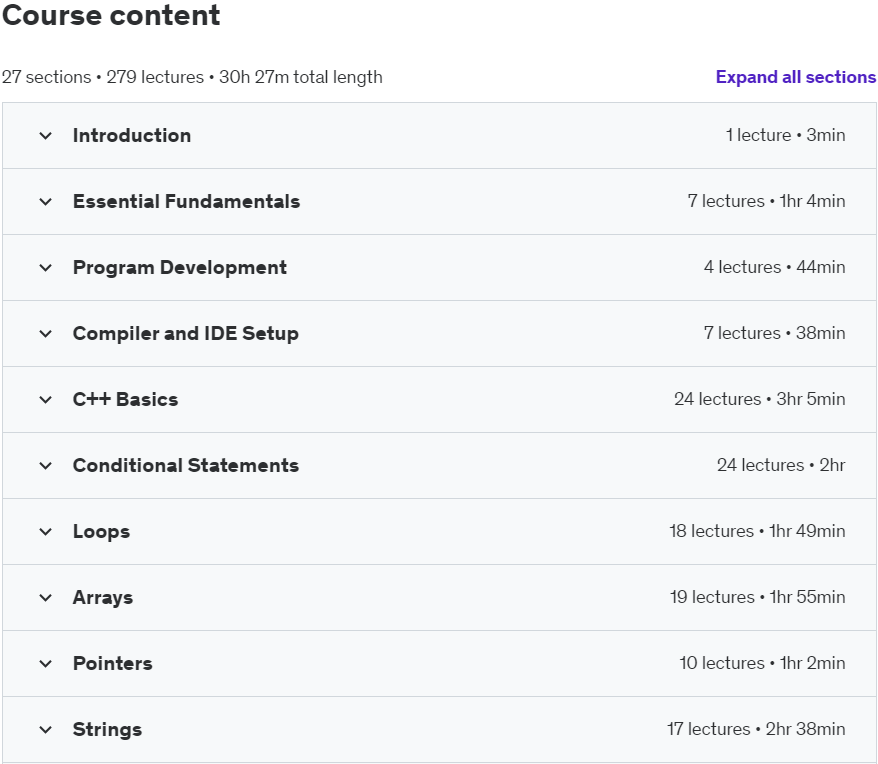
Task: Select the '18 lectures • 1hr 49min' Loops row
Action: point(757,532)
